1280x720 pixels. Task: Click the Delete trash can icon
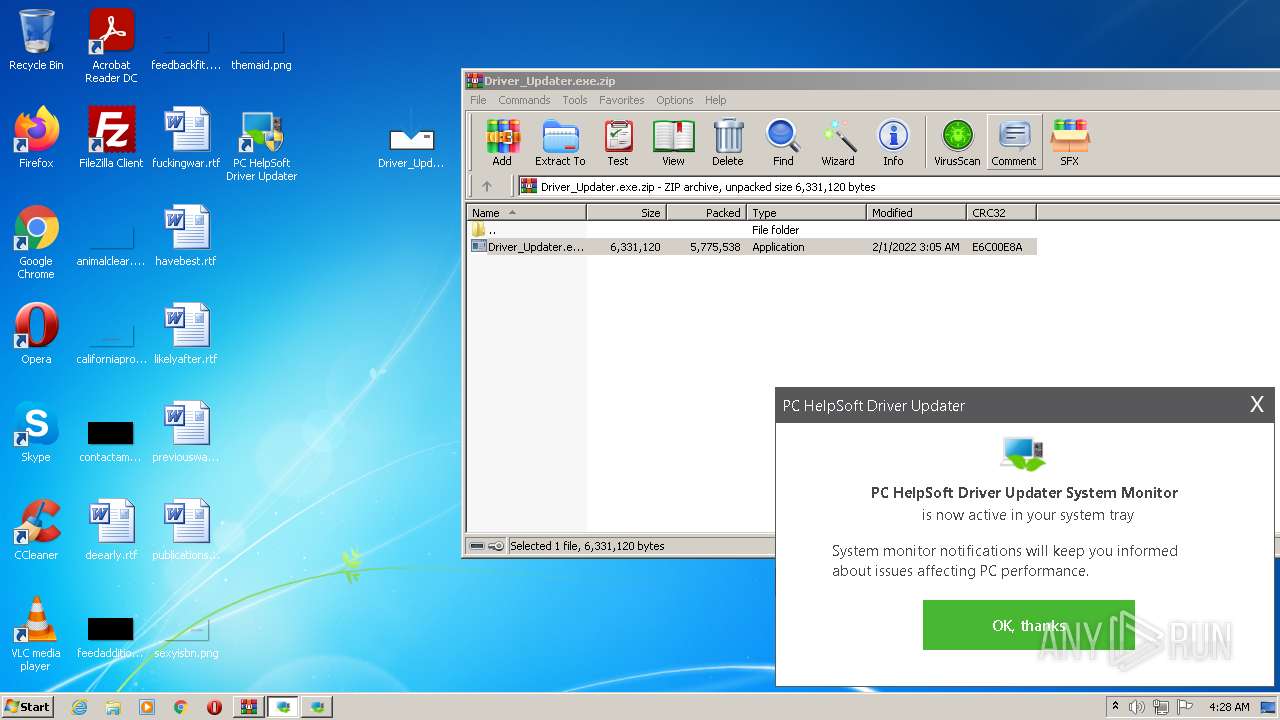point(728,142)
